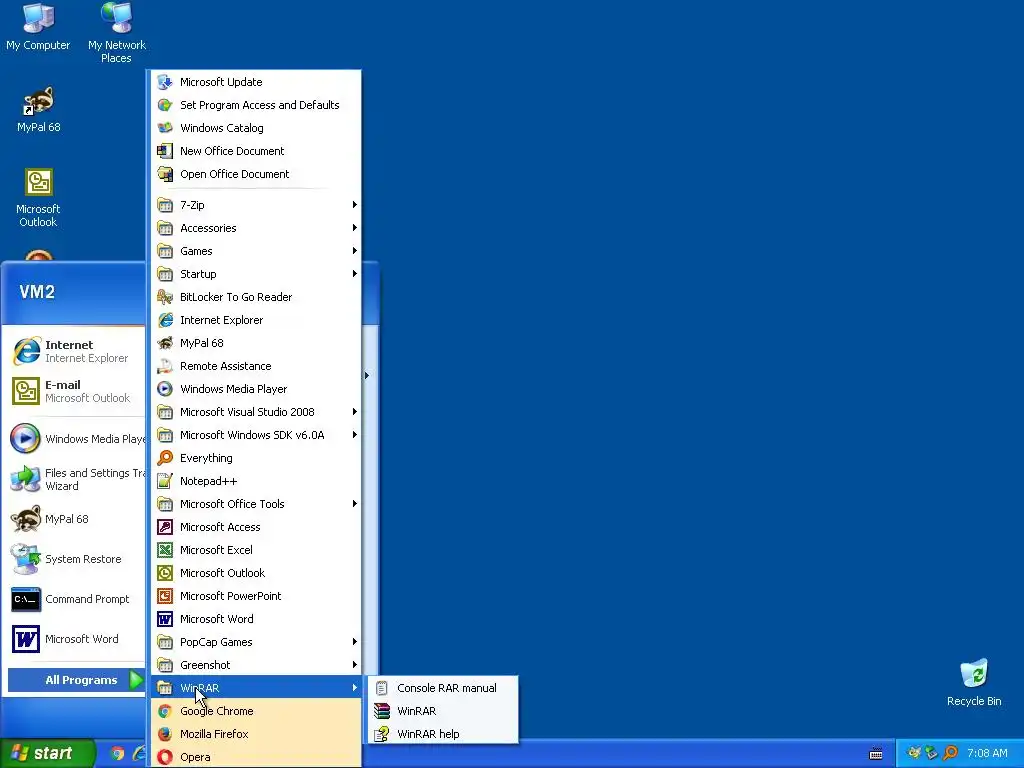Screen dimensions: 1024x768
Task: Expand the PopCap Games arrow
Action: pyautogui.click(x=355, y=642)
